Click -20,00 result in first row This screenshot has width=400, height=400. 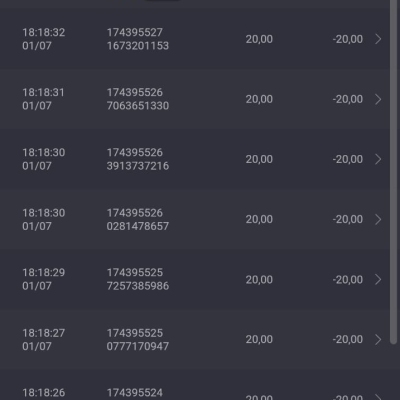(348, 39)
